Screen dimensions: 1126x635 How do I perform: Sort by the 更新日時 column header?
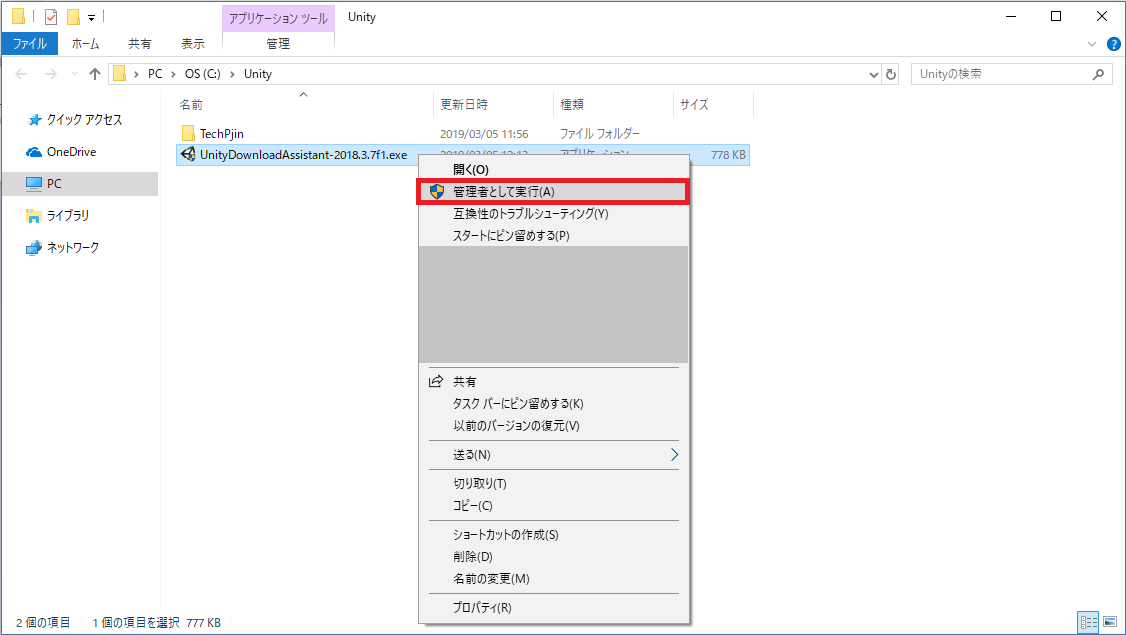(x=493, y=105)
